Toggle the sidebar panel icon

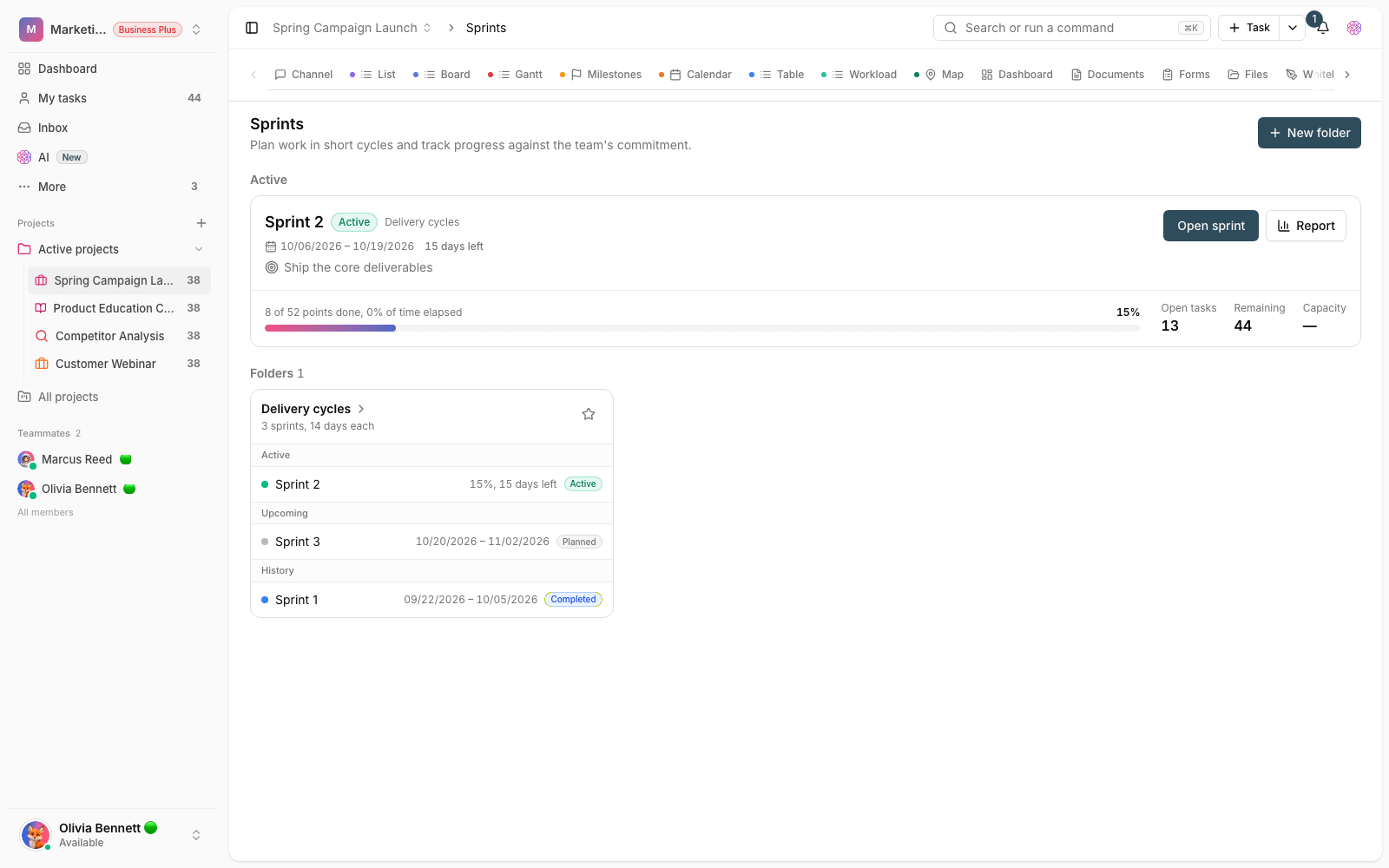252,28
